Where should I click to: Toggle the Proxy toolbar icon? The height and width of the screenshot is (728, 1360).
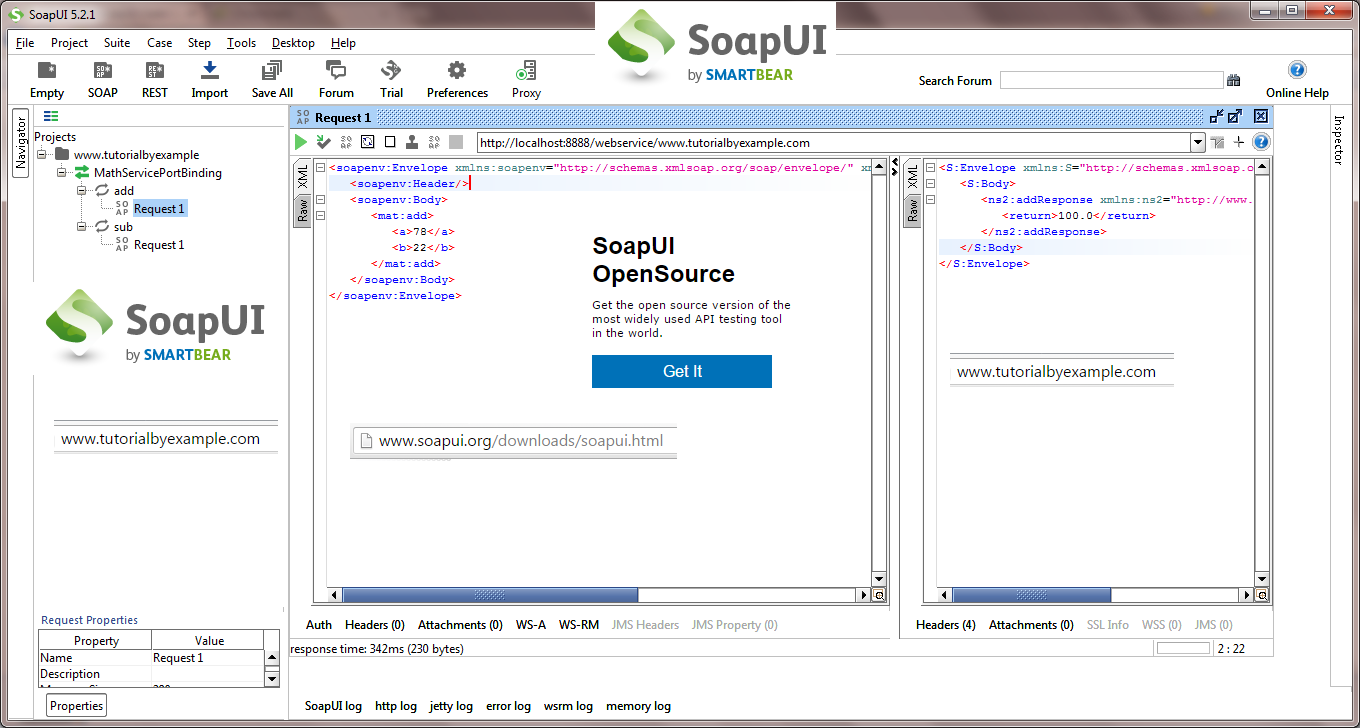[x=526, y=79]
